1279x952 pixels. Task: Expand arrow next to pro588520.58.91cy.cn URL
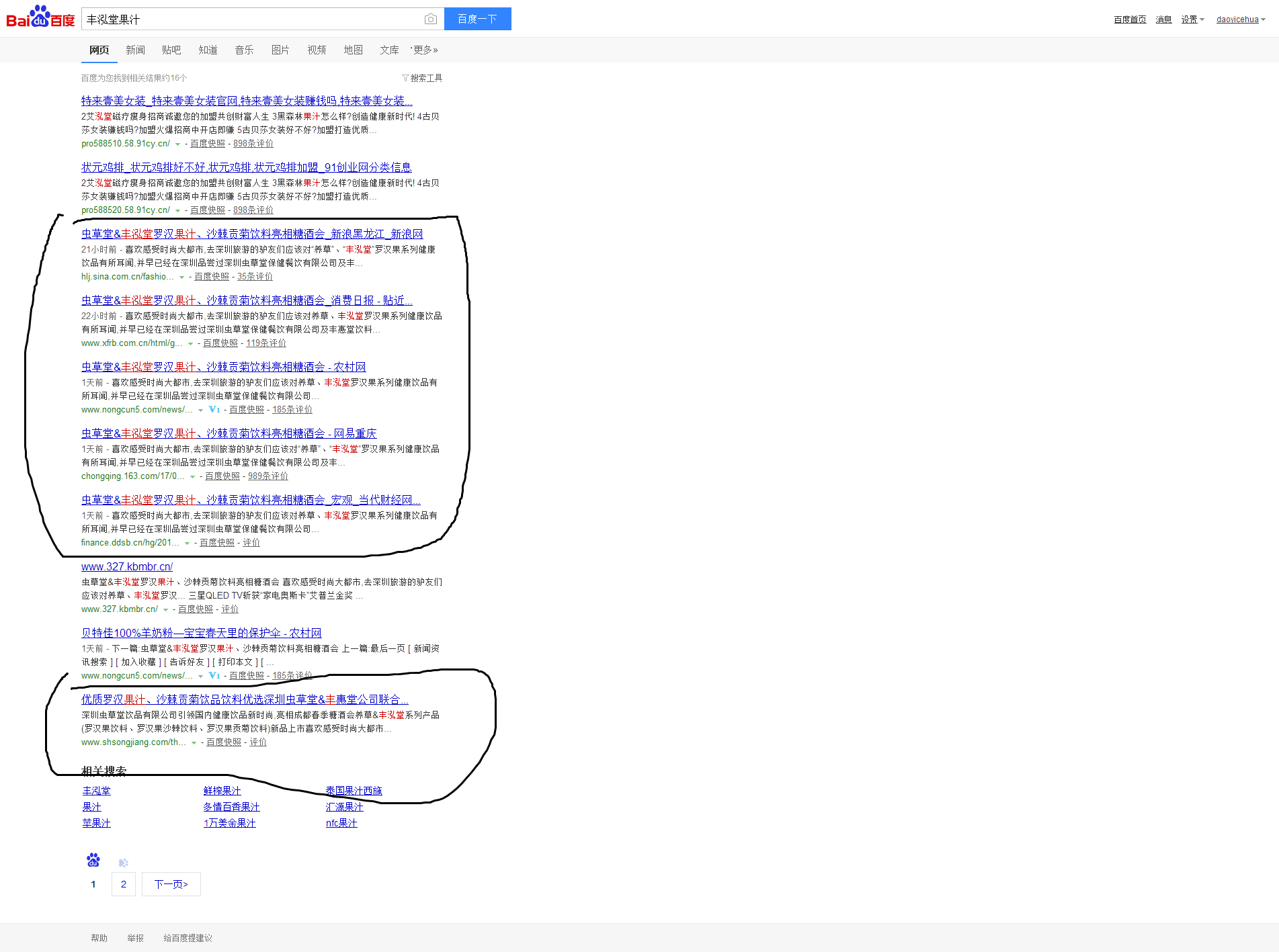[177, 211]
